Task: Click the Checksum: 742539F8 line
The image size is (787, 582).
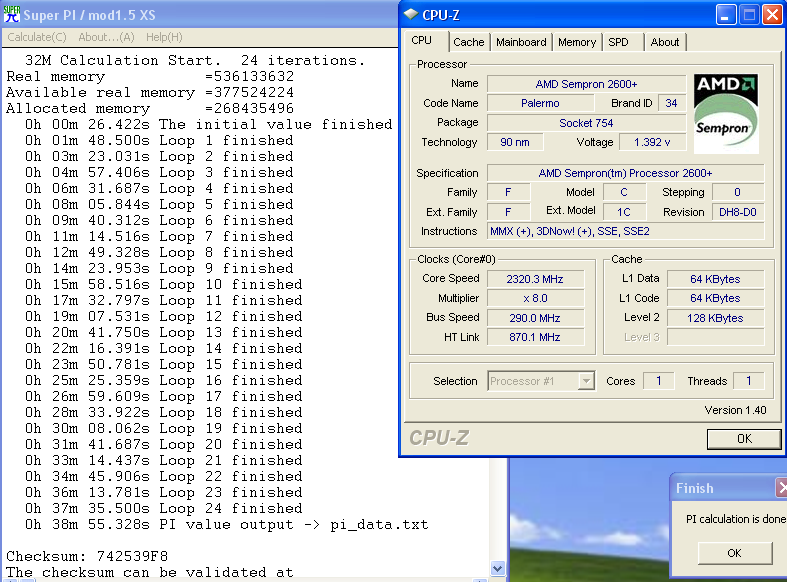Action: pyautogui.click(x=87, y=556)
